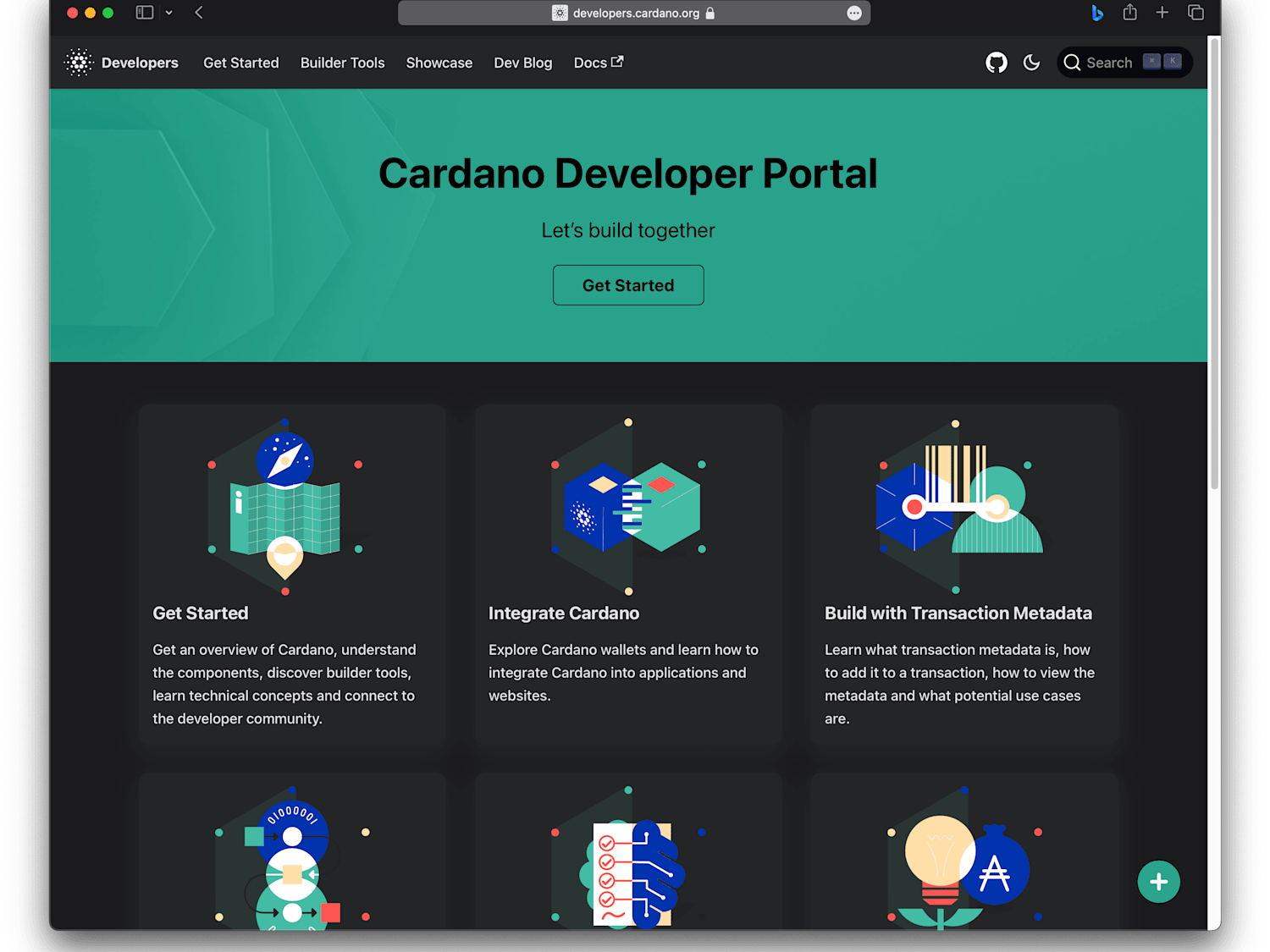The image size is (1270, 952).
Task: Open the page options ellipsis in address bar
Action: (854, 13)
